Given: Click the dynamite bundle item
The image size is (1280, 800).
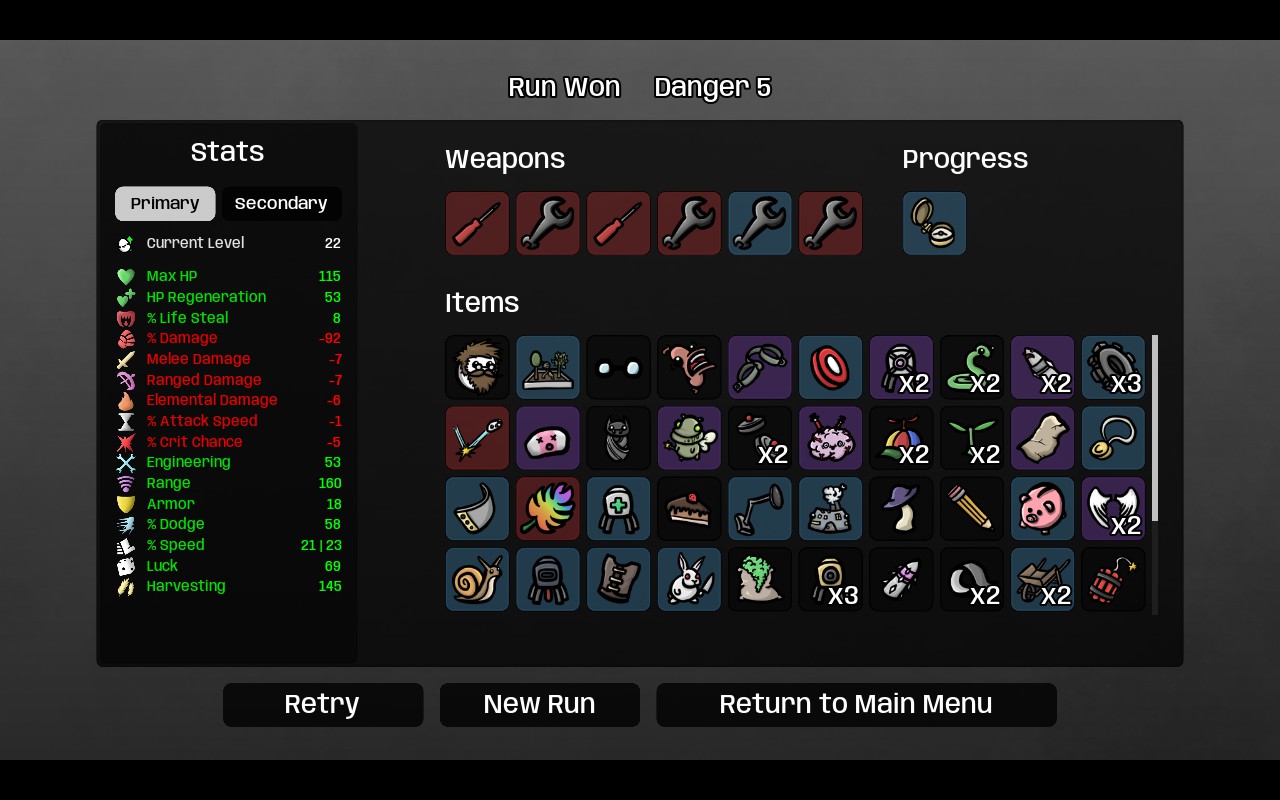Looking at the screenshot, I should coord(1113,580).
